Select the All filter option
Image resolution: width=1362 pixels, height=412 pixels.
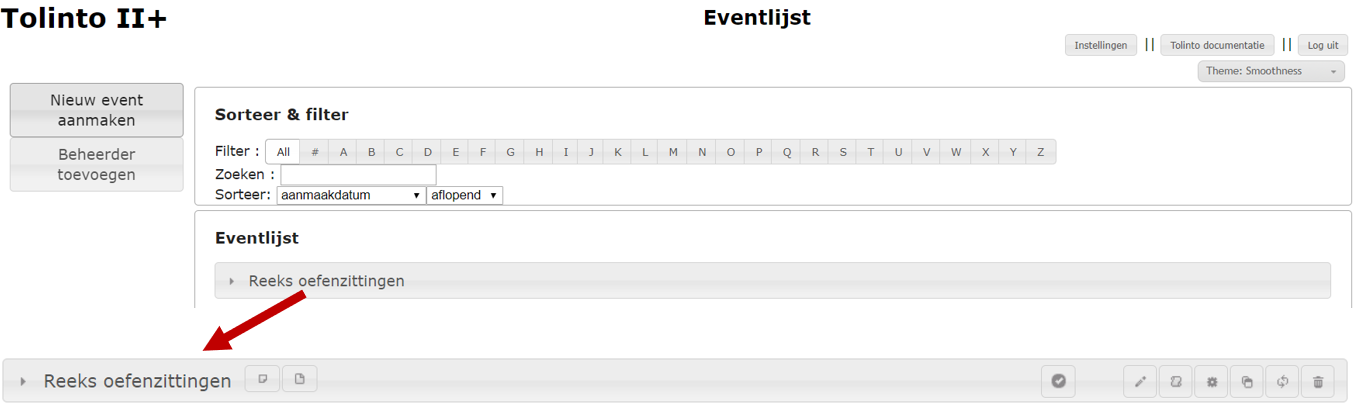[x=283, y=152]
